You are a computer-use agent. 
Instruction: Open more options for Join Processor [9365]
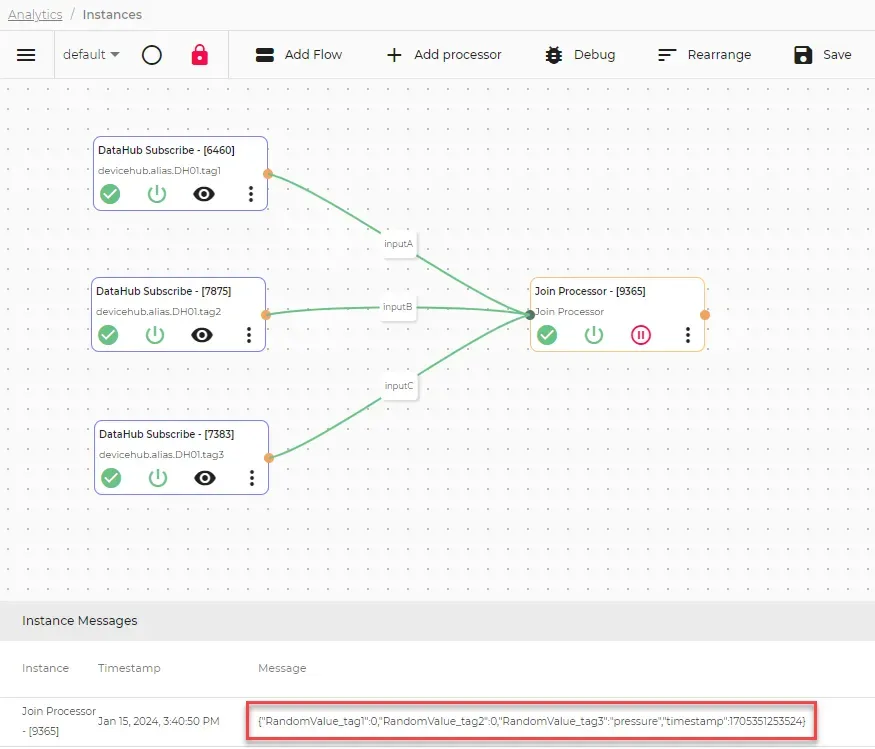(688, 335)
